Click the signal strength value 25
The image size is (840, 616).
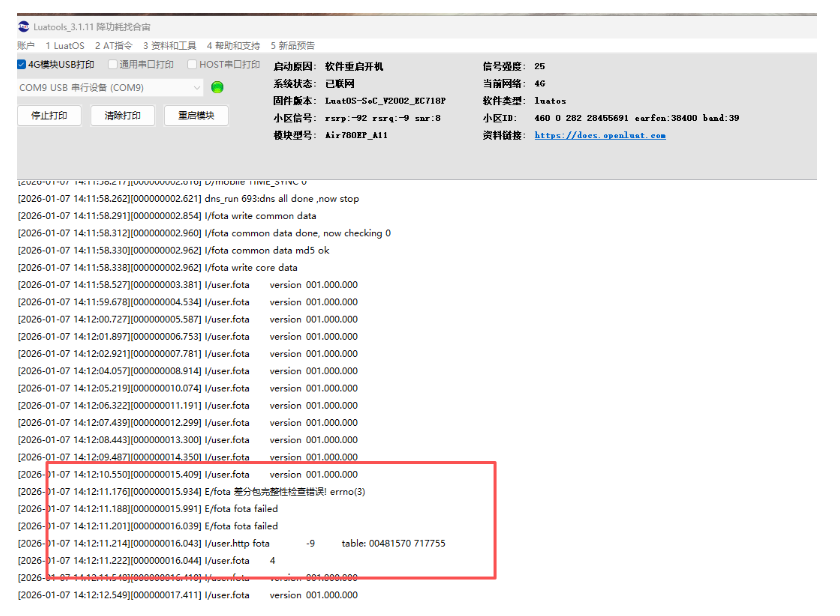click(x=539, y=66)
